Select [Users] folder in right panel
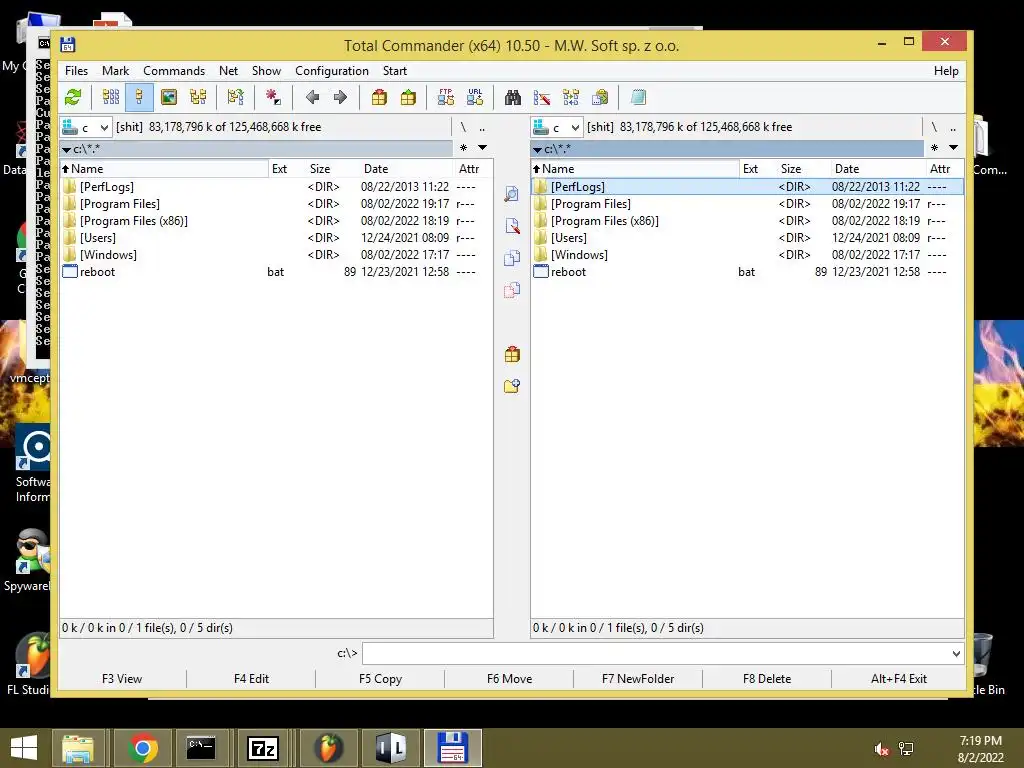 pos(568,238)
